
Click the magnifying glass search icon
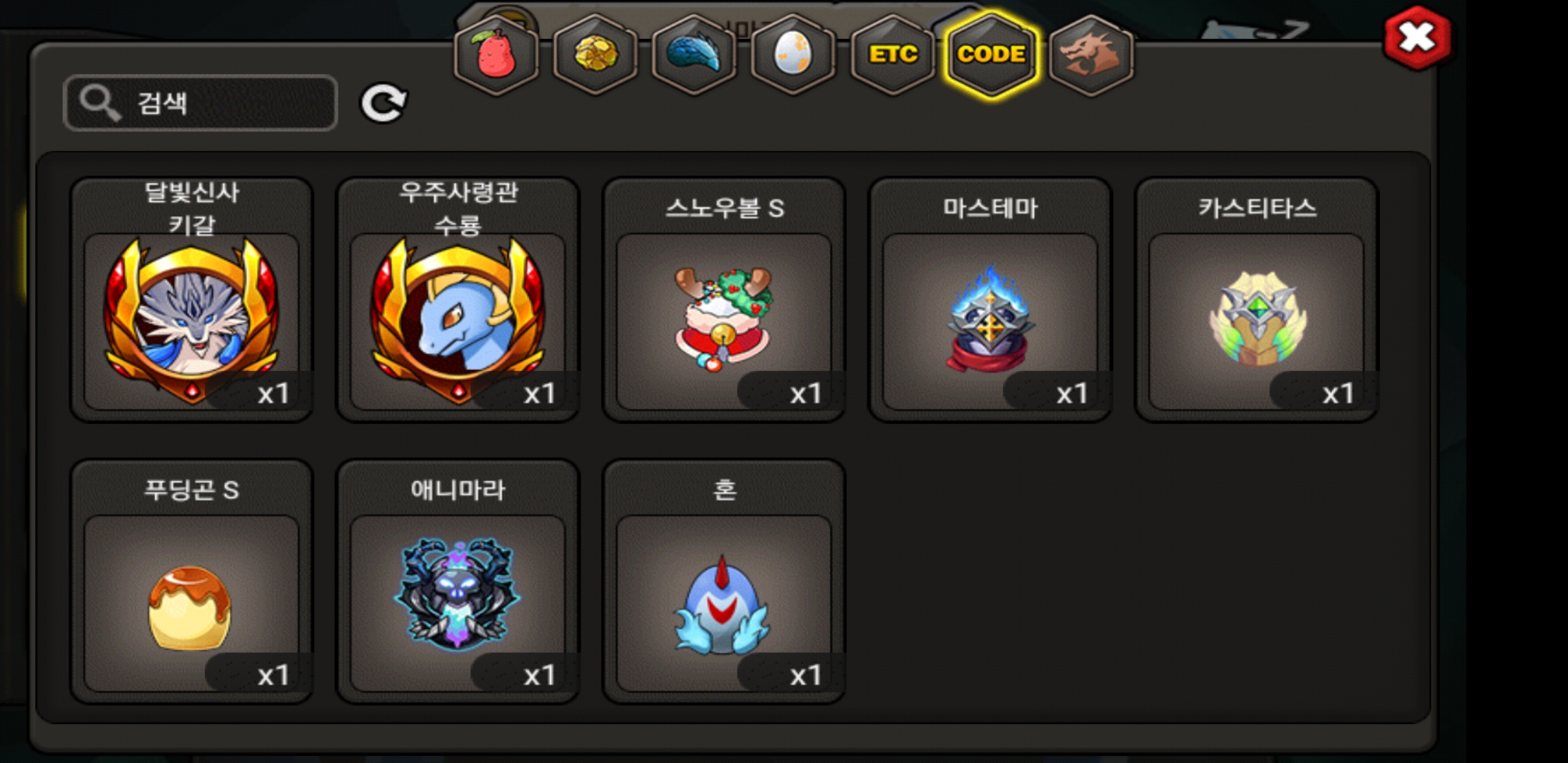[x=100, y=103]
